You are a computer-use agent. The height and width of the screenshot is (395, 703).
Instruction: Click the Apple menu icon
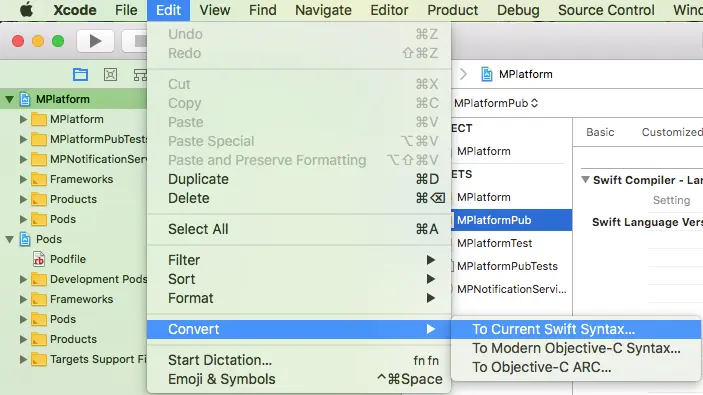26,10
